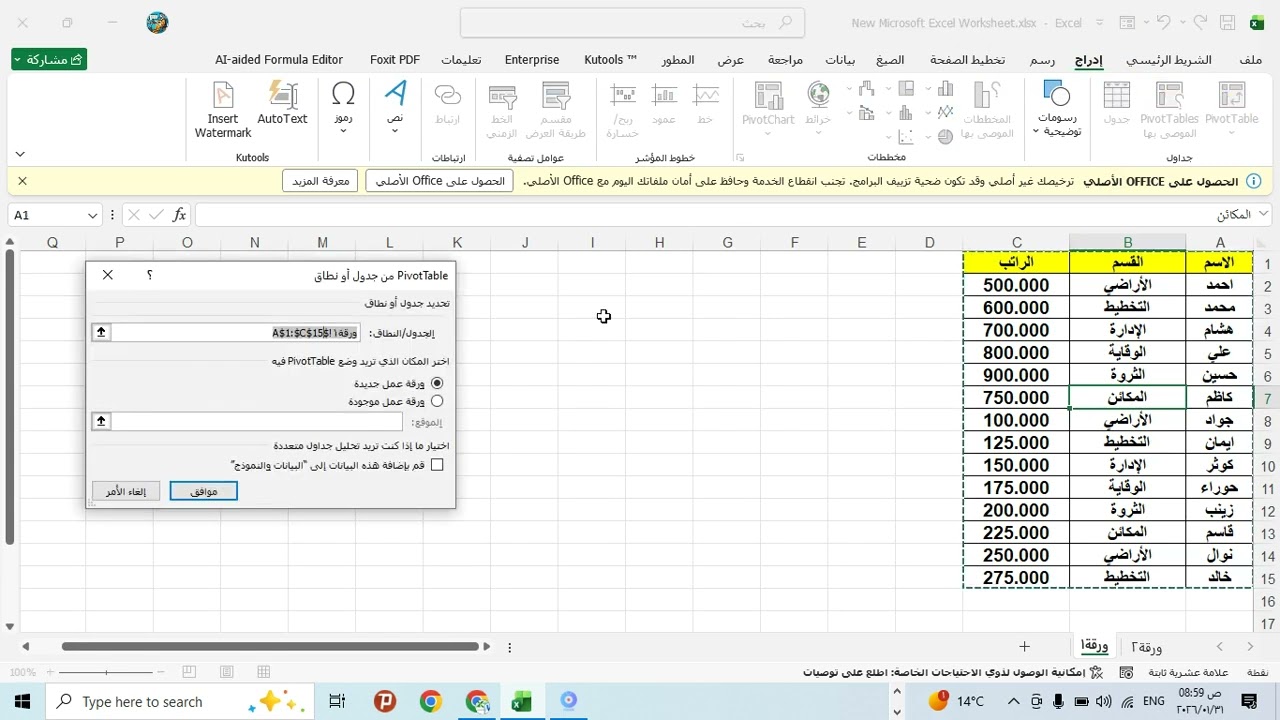Click the collapse-dialog arrow beside Table/Range field
This screenshot has height=720, width=1280.
tap(101, 332)
